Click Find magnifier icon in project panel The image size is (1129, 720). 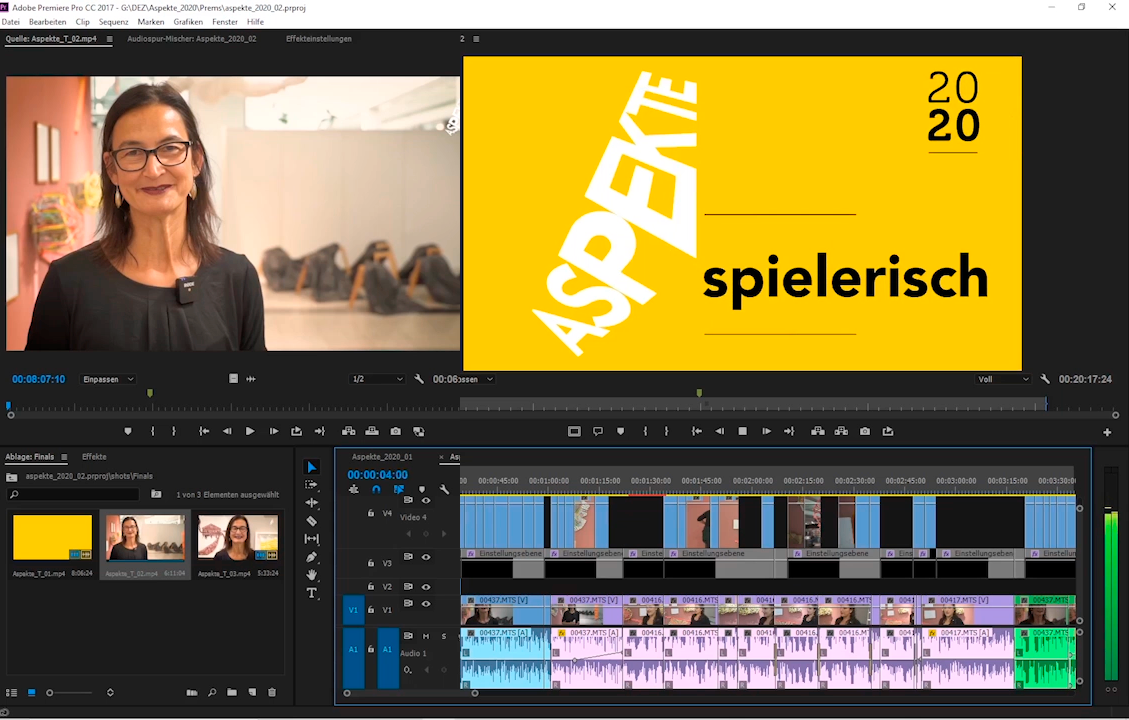click(x=212, y=693)
